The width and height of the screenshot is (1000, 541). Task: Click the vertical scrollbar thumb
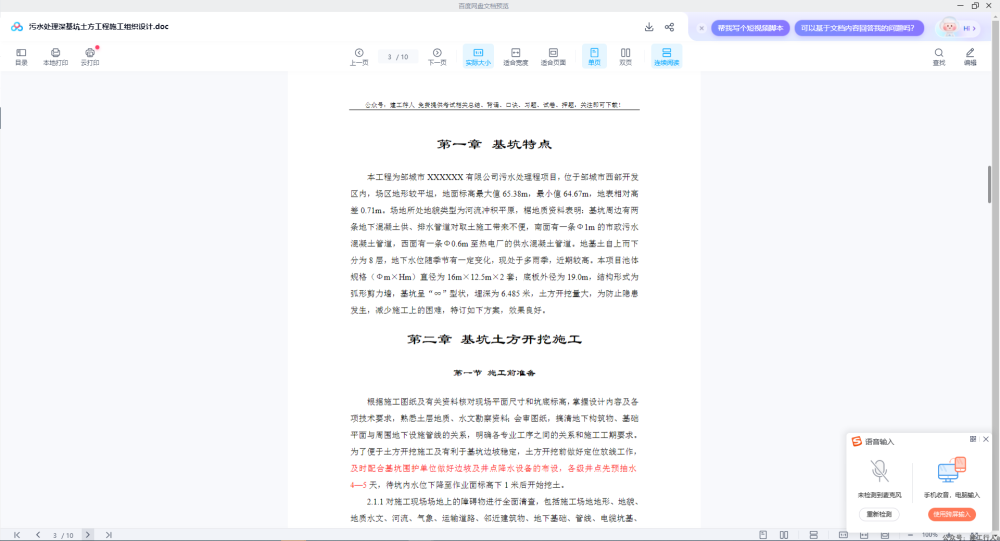[990, 184]
